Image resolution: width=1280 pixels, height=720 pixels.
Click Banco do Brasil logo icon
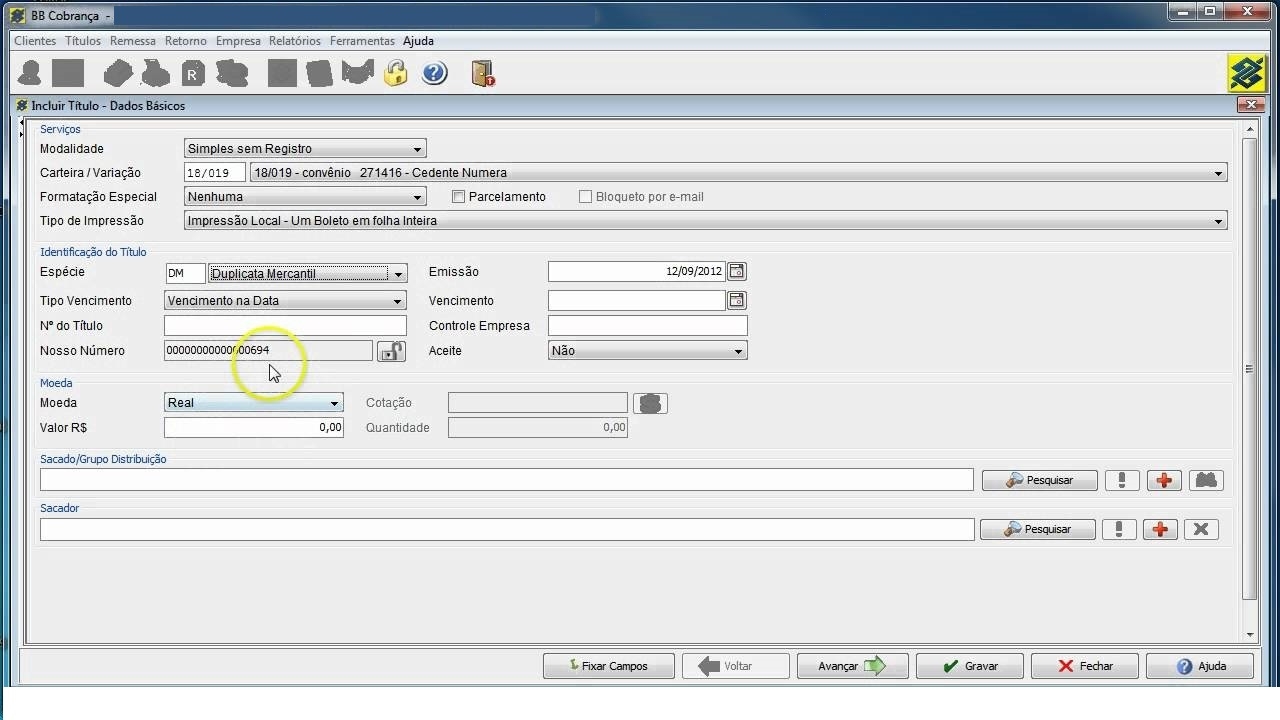[x=1247, y=73]
